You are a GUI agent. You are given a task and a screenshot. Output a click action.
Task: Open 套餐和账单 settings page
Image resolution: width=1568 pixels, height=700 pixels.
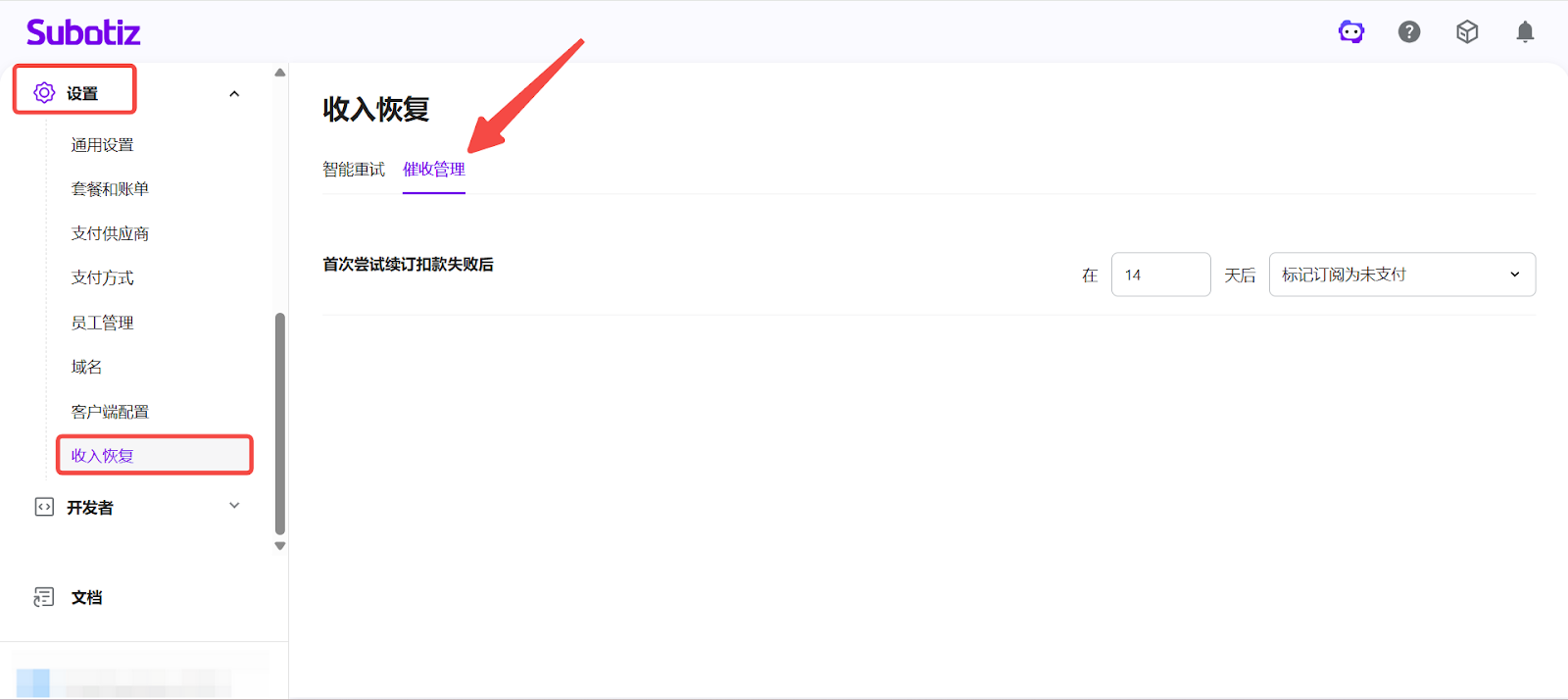(x=110, y=189)
